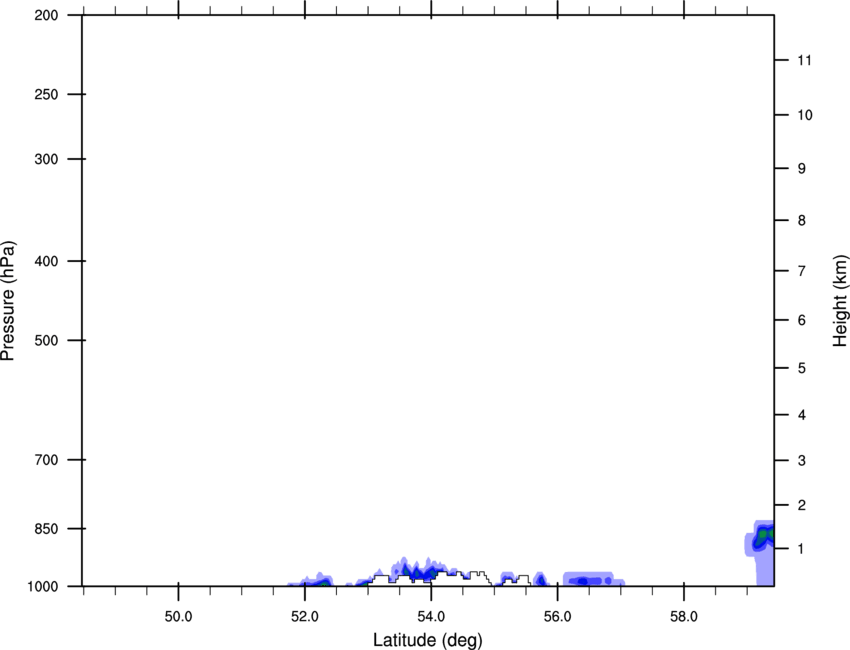Pick the 5 km height label
This screenshot has height=650, width=850.
coord(801,369)
